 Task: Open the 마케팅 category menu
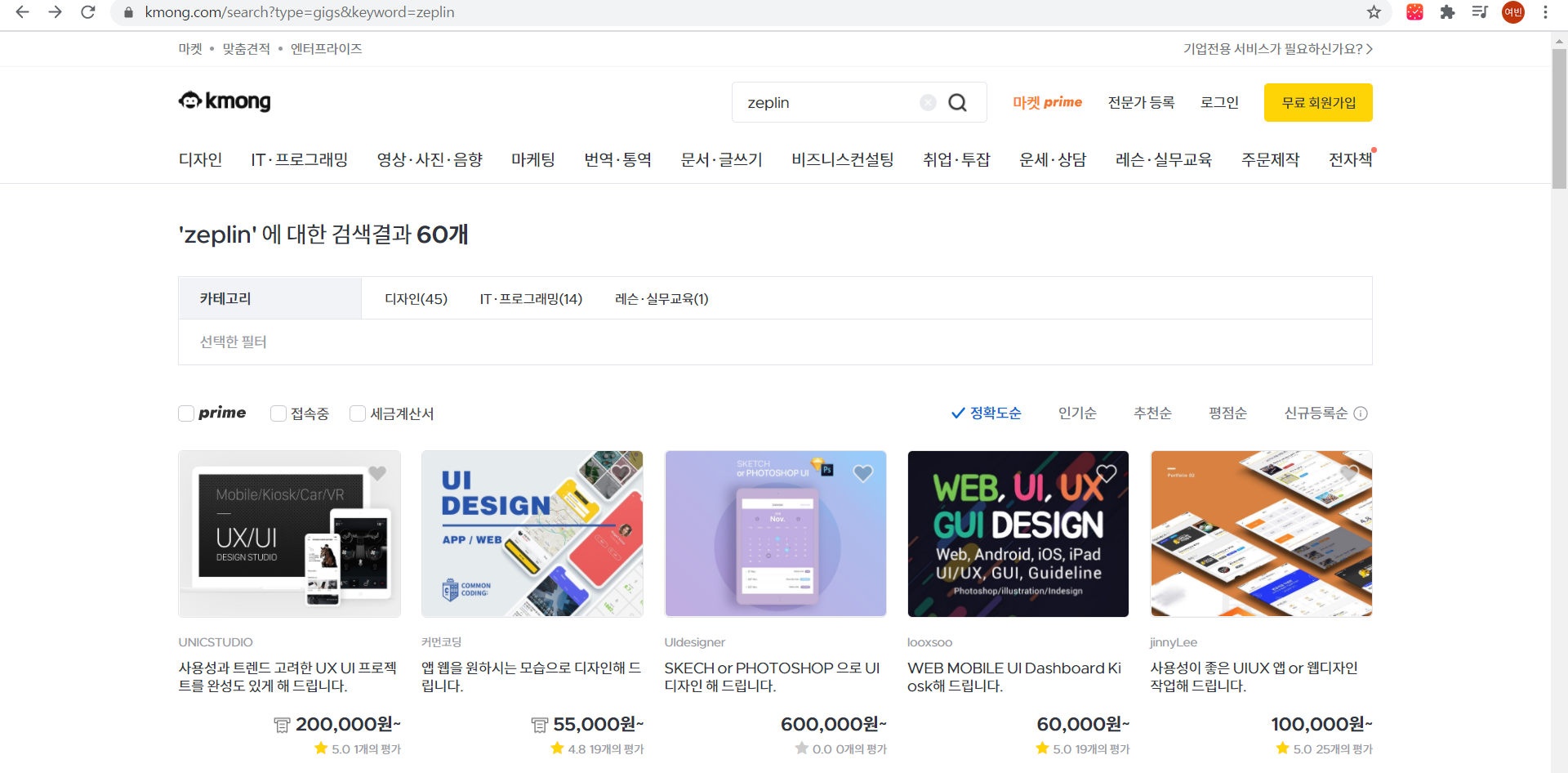tap(533, 159)
